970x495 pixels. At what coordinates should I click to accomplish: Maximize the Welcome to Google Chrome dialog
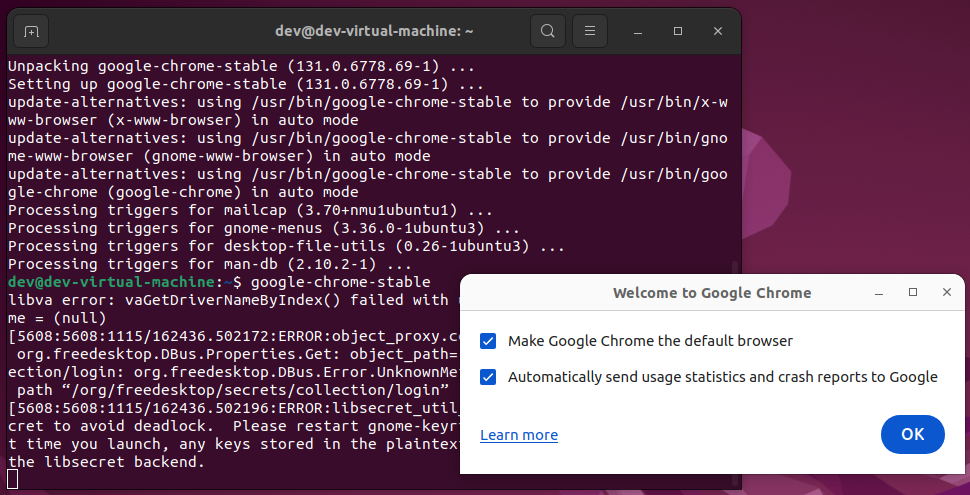click(912, 293)
